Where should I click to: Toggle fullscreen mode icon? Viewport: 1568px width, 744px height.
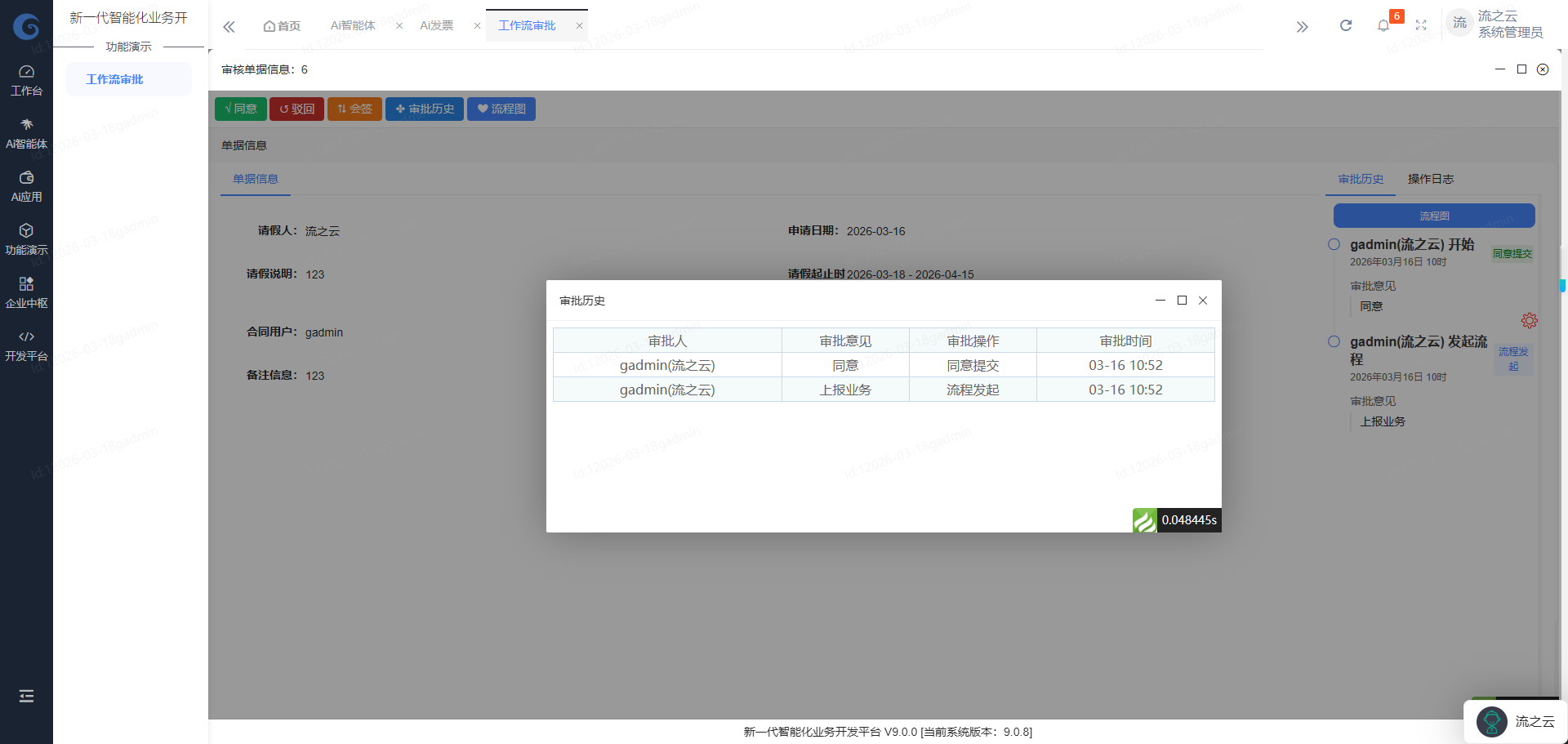pyautogui.click(x=1421, y=26)
